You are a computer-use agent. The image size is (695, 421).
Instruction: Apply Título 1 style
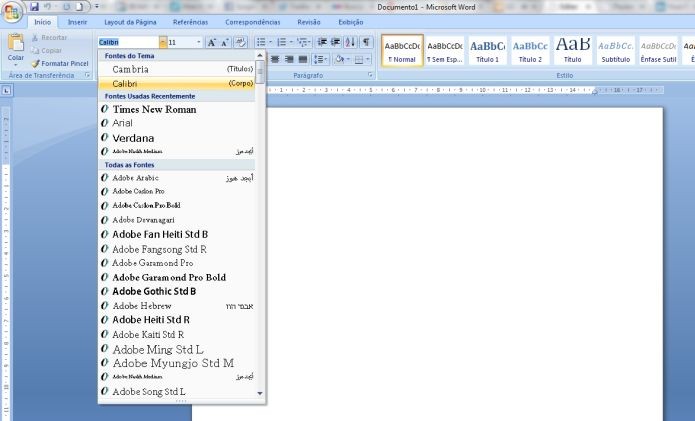(487, 51)
